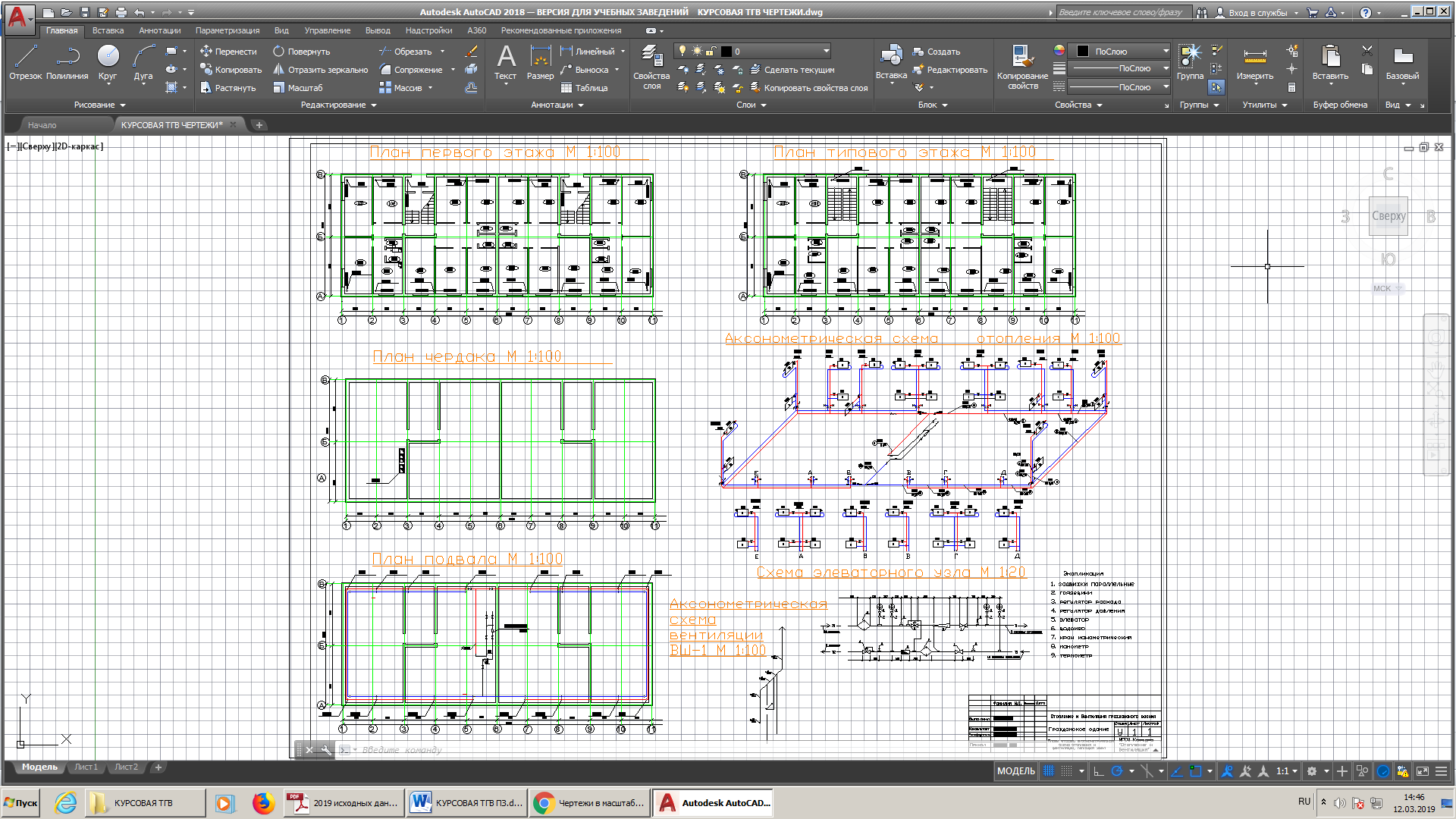Open the annotation scale 1:1 dropdown

pos(1287,771)
